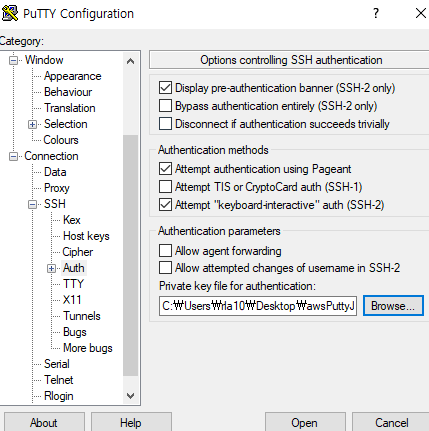The width and height of the screenshot is (429, 431).
Task: Click the private key file path field
Action: (x=258, y=306)
